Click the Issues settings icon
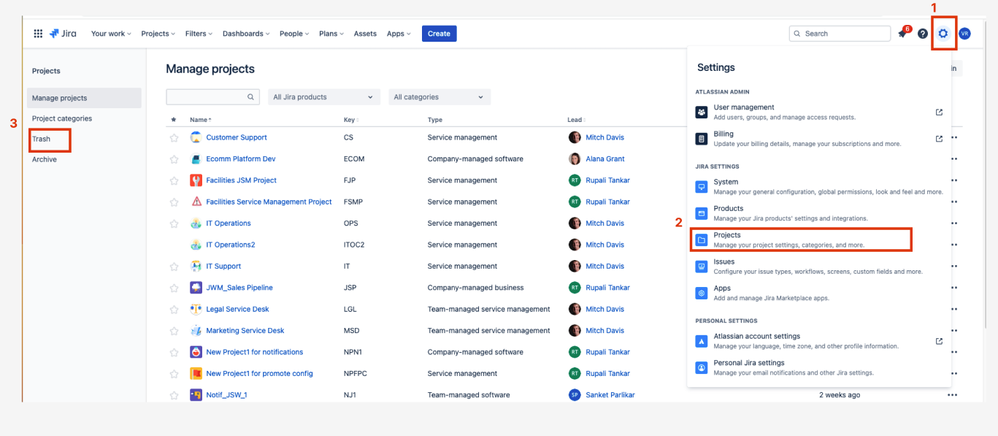This screenshot has width=998, height=436. click(701, 266)
